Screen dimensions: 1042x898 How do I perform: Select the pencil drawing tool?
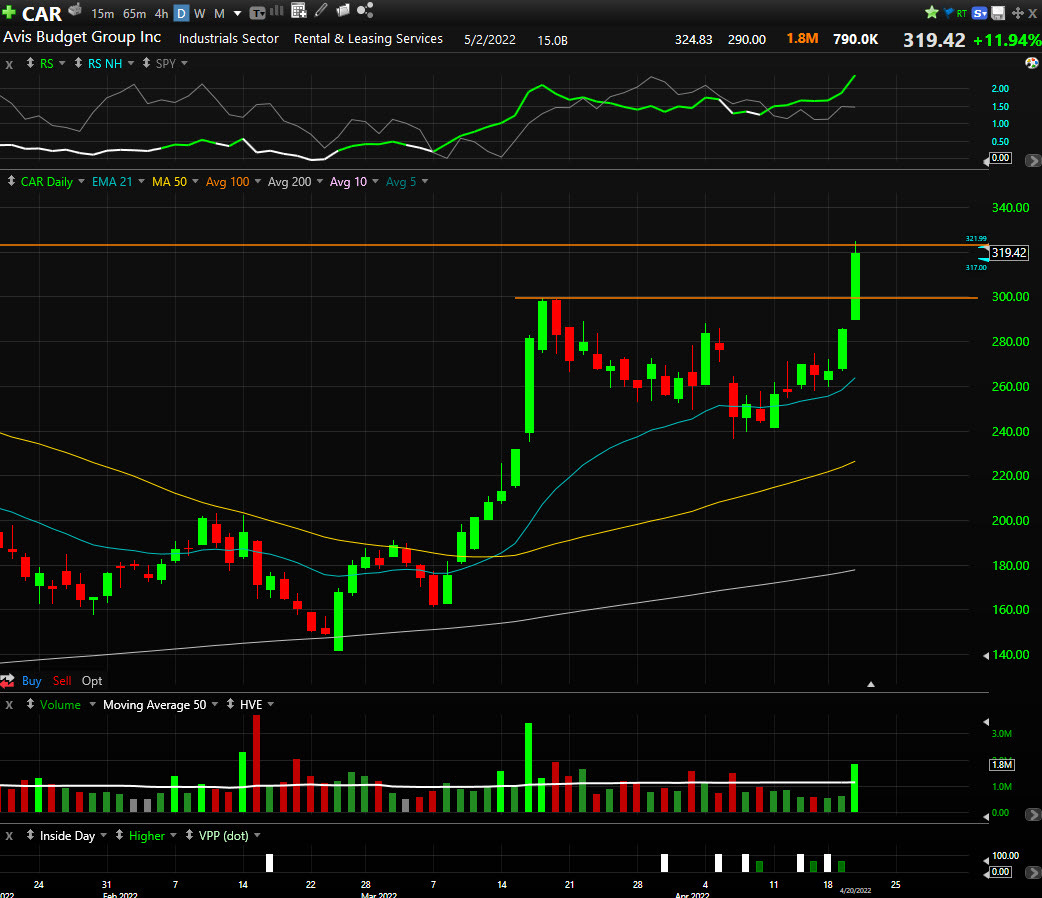[x=321, y=10]
